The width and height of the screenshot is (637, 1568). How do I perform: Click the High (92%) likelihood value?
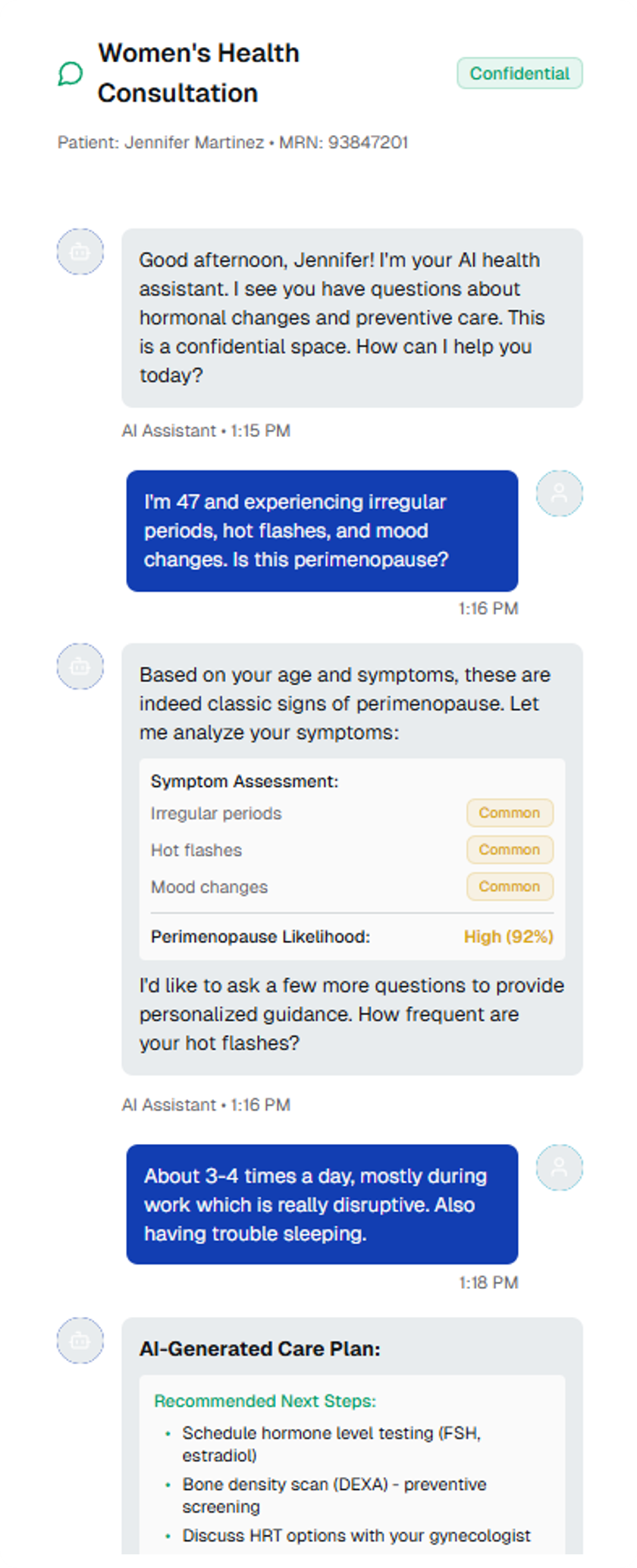(508, 937)
